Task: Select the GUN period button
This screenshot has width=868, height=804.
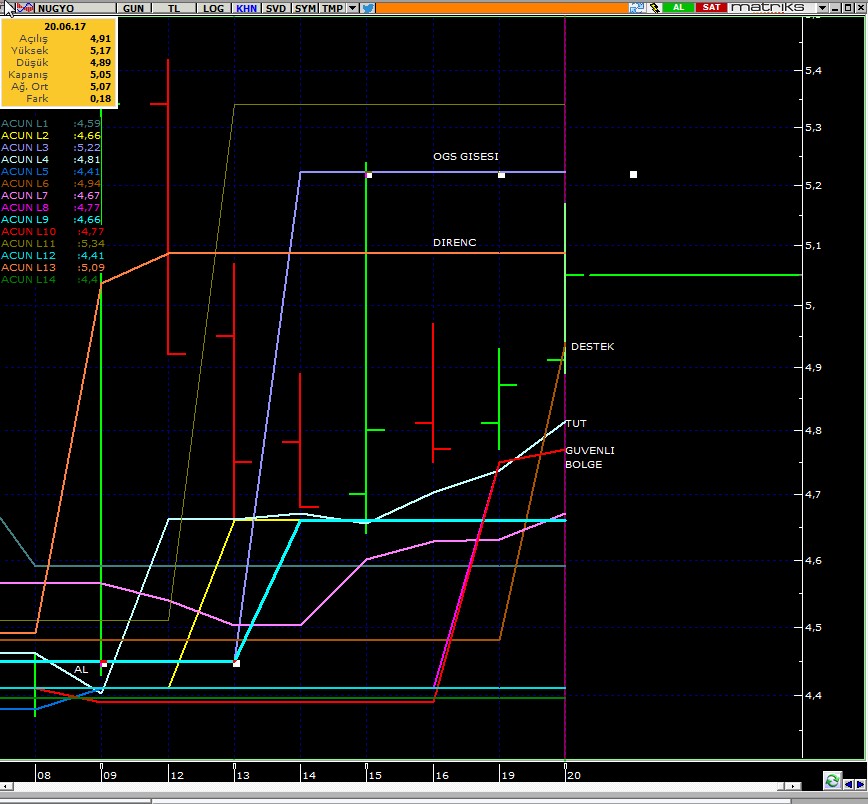Action: (x=133, y=8)
